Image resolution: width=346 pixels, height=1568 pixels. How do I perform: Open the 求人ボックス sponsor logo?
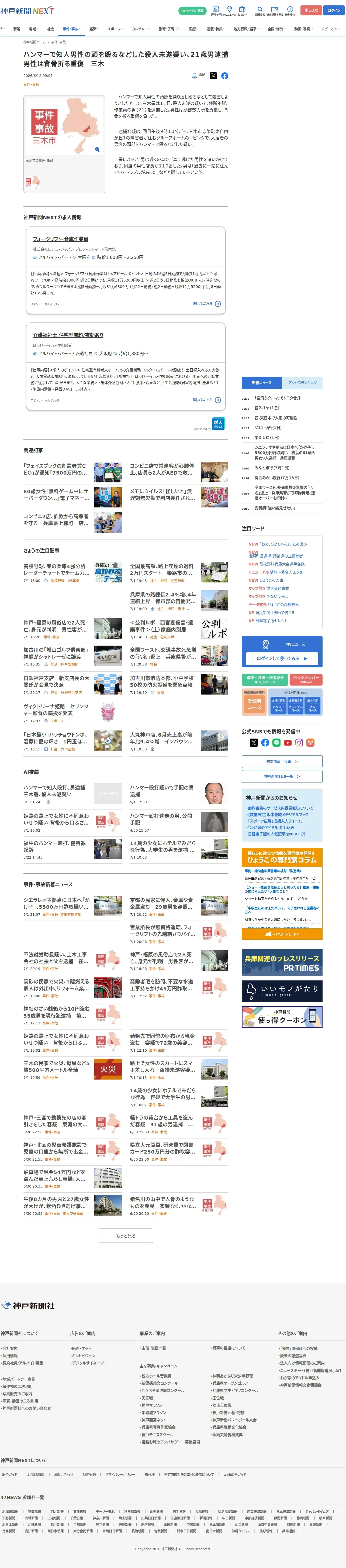pos(218,424)
